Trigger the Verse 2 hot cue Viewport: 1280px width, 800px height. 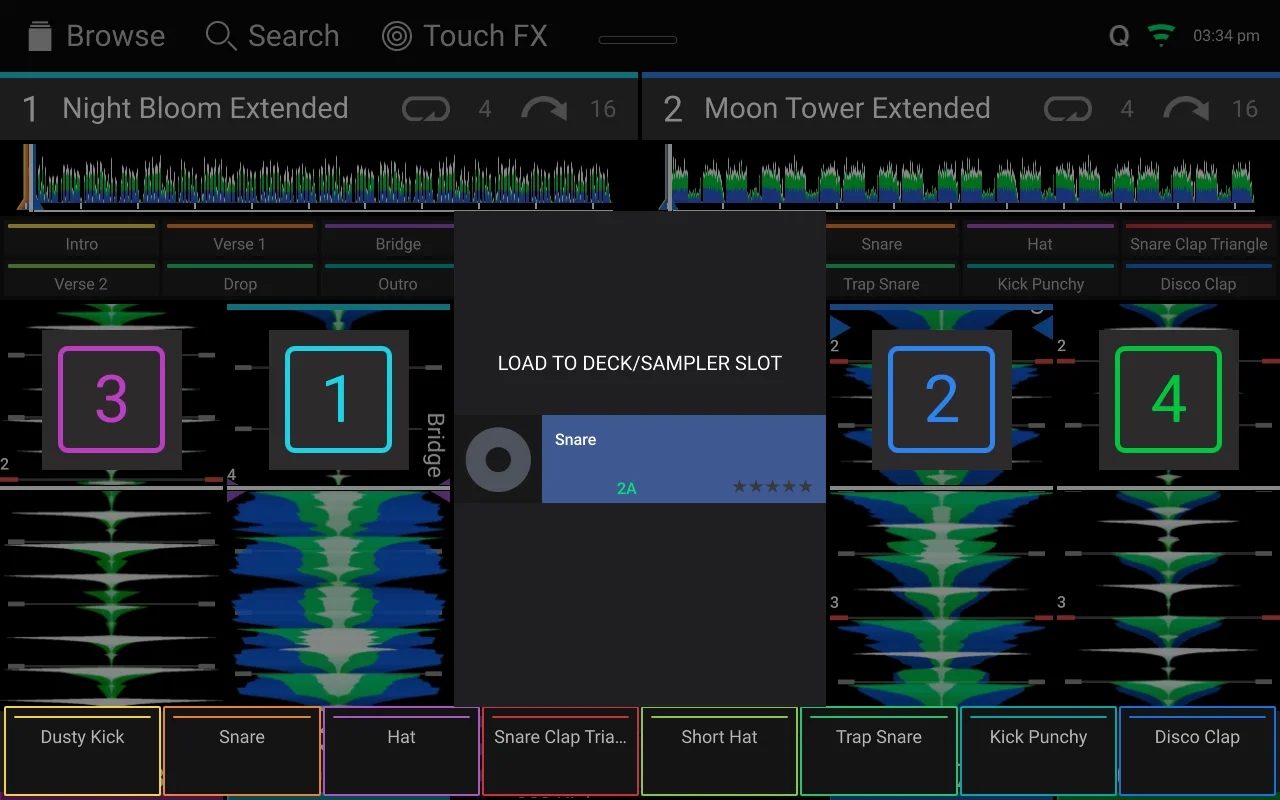coord(82,282)
